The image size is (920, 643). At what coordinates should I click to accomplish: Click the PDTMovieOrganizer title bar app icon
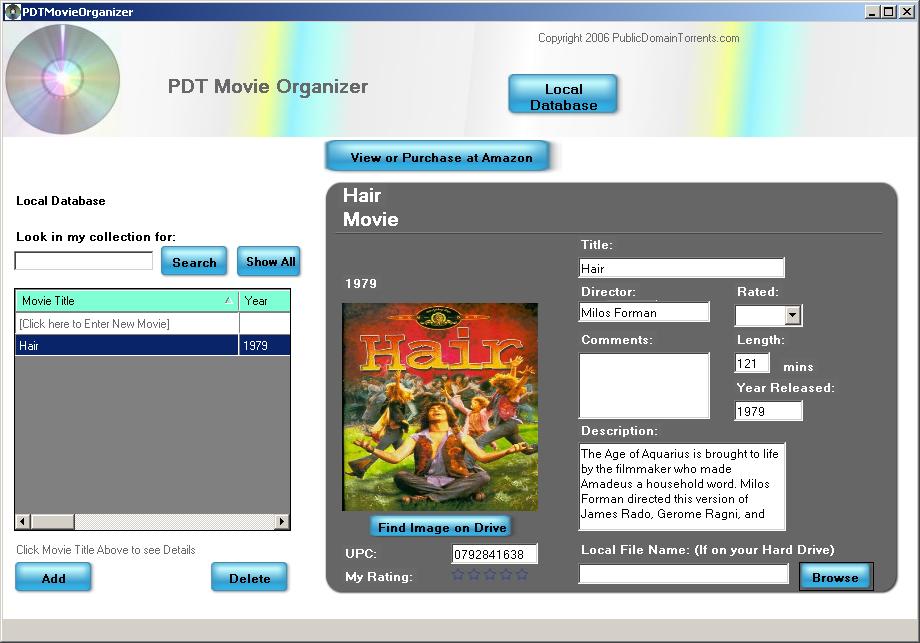[x=12, y=12]
